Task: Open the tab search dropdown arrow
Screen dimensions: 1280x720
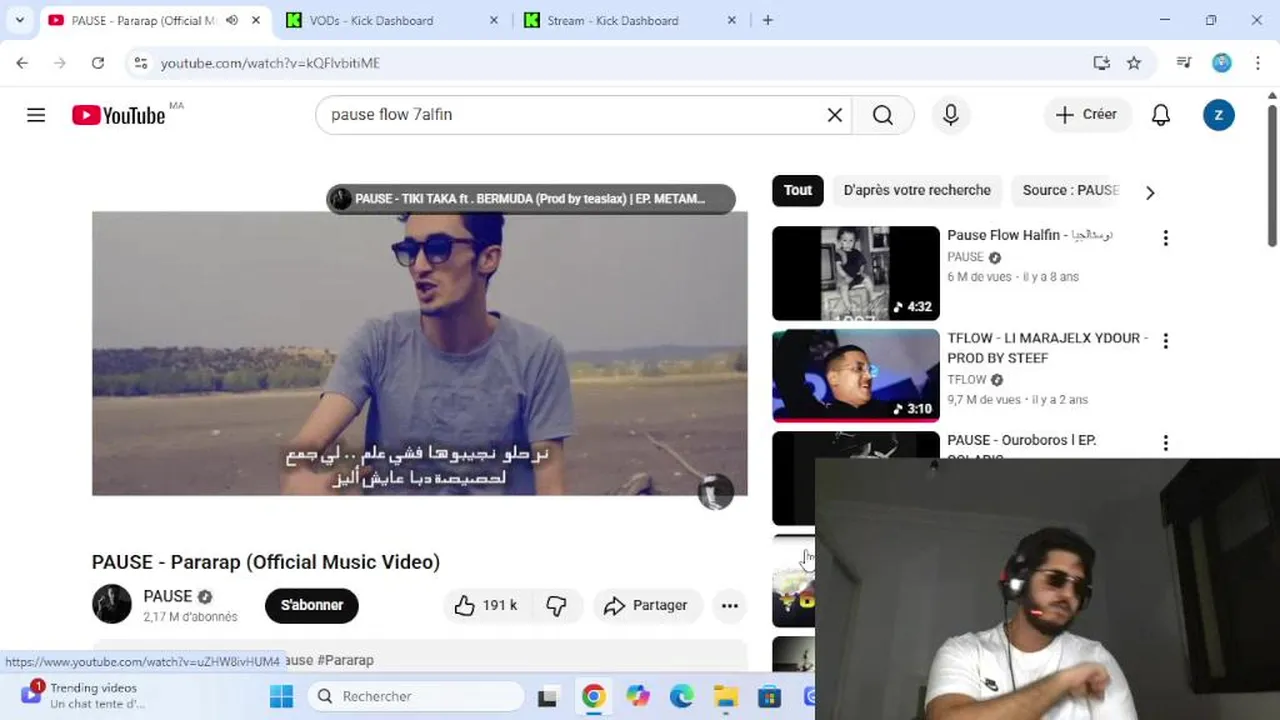Action: [19, 20]
